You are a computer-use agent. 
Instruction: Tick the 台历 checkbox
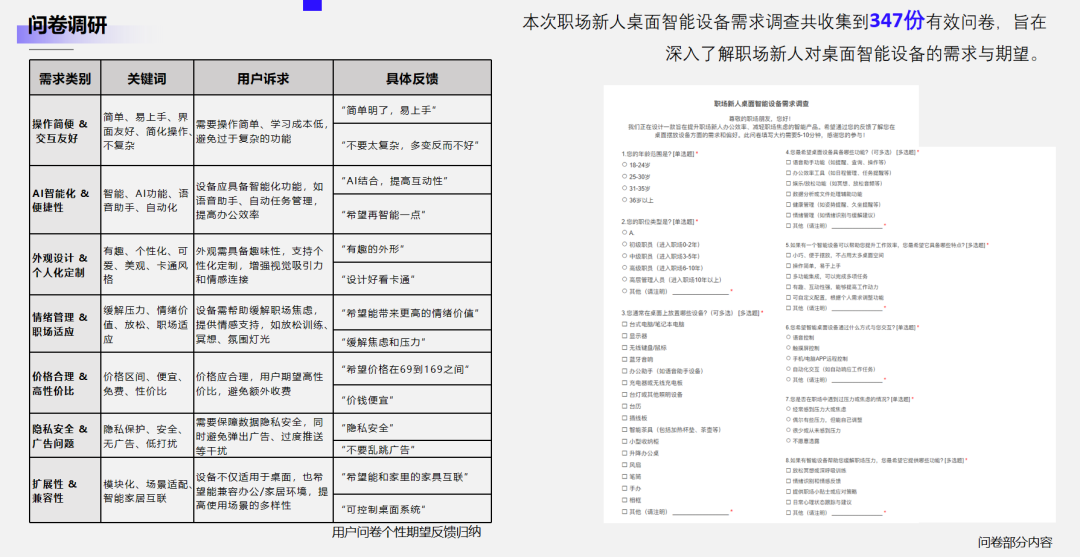[x=623, y=406]
